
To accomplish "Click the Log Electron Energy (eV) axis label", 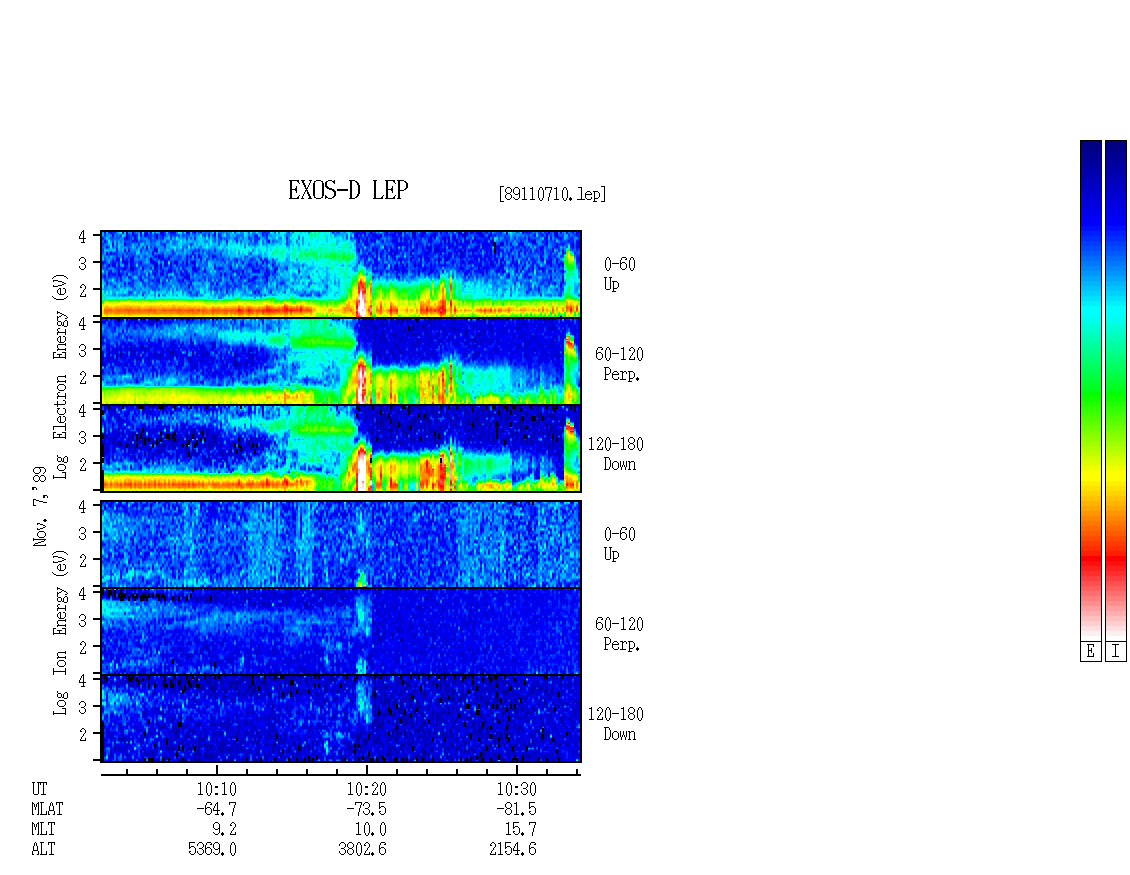I will tap(60, 376).
